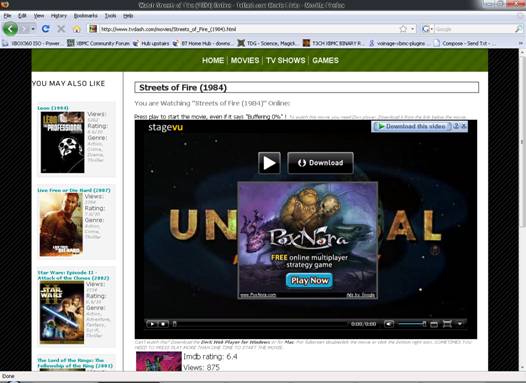526x383 pixels.
Task: Click the stagevu Download button
Action: 320,163
